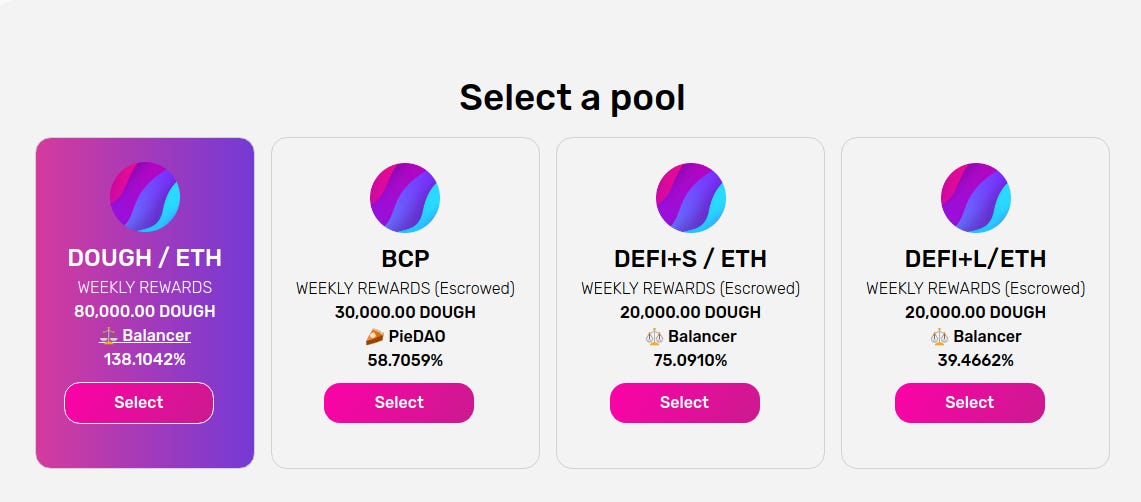Viewport: 1141px width, 502px height.
Task: Click the pie icon next to PieDAO
Action: tap(374, 337)
